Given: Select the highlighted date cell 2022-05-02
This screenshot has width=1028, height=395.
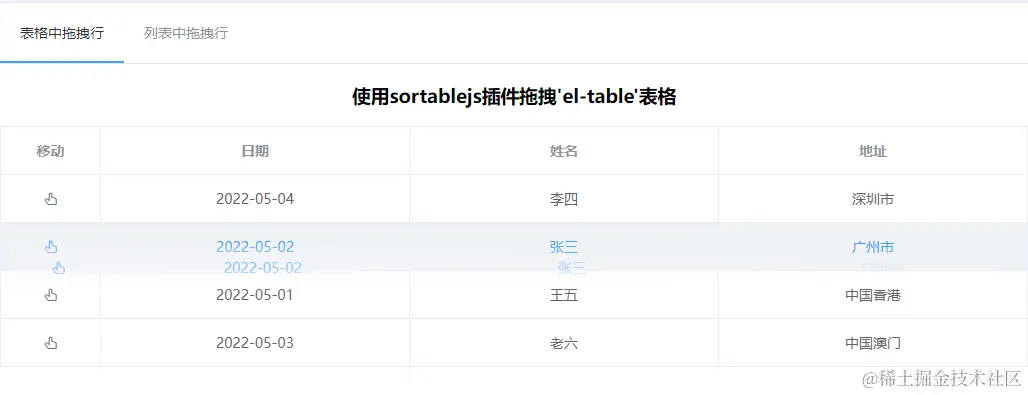Looking at the screenshot, I should tap(255, 247).
